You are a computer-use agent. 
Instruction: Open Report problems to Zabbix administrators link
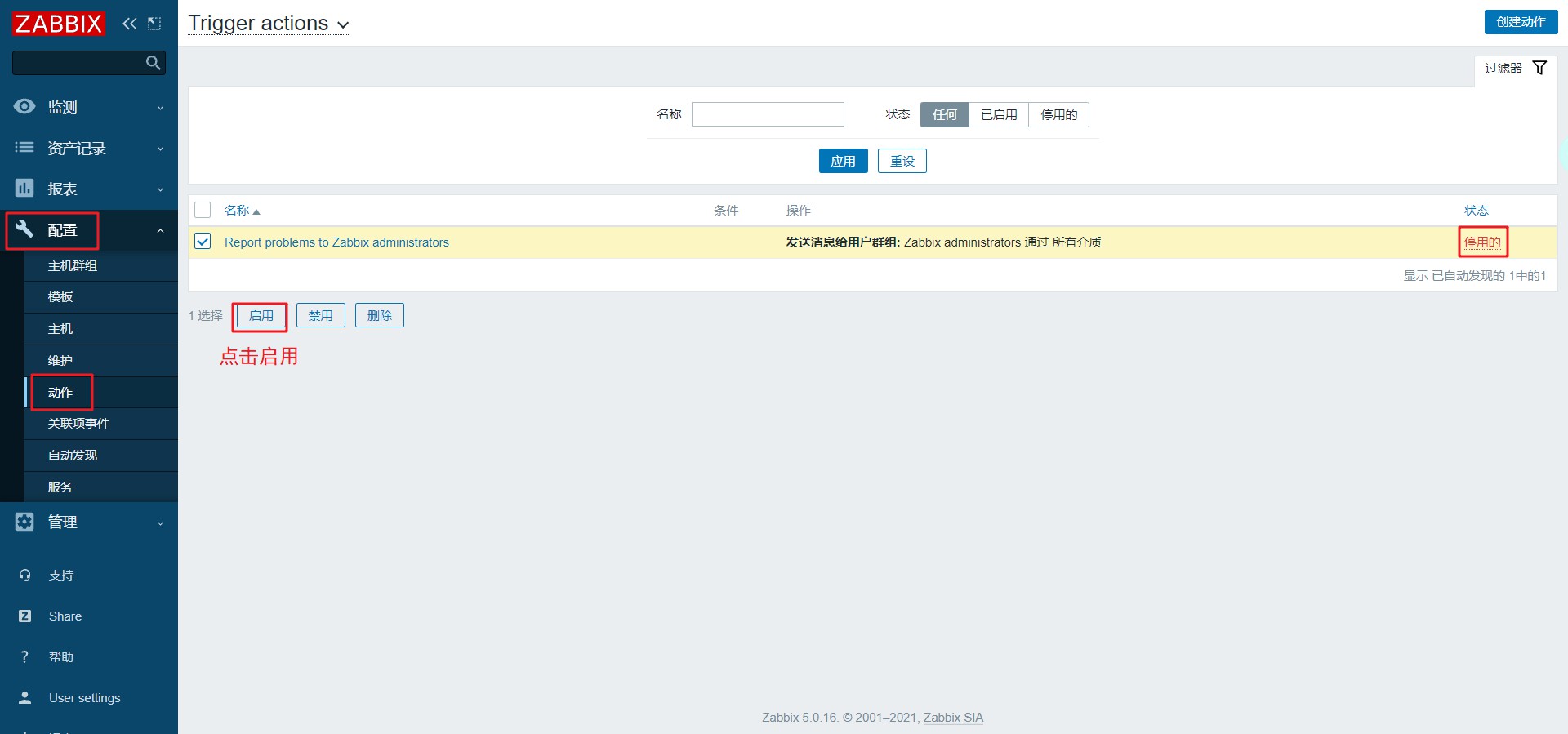pyautogui.click(x=336, y=242)
